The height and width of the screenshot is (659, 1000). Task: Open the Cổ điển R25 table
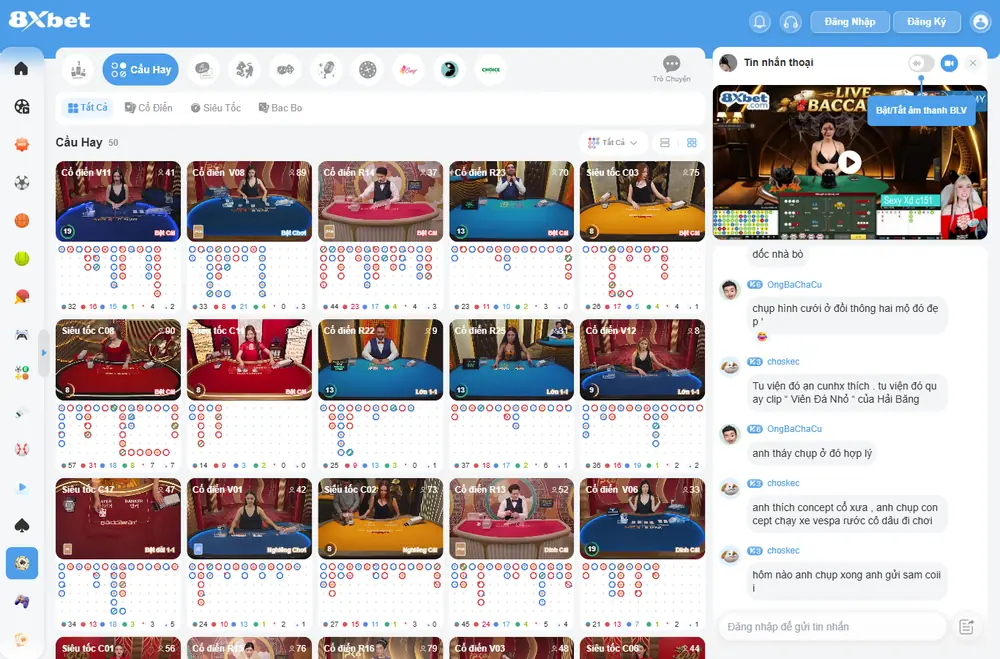click(511, 360)
